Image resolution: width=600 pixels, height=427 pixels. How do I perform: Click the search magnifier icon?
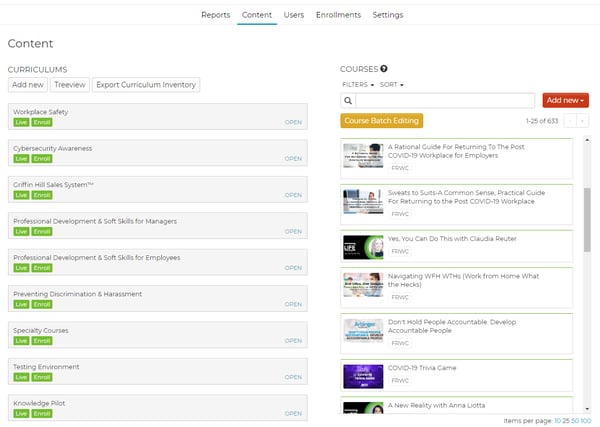(x=348, y=101)
